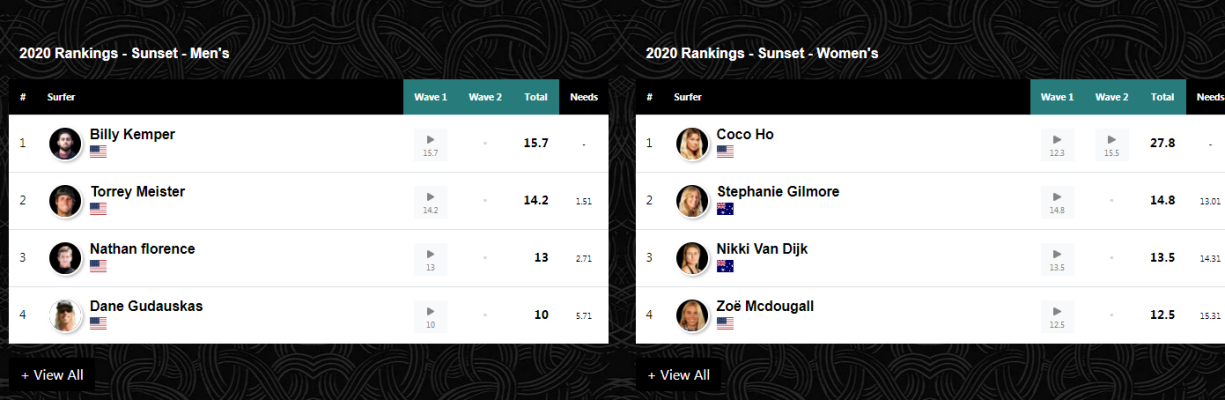Play Coco Ho's Wave 1 video
Viewport: 1225px width, 400px height.
point(1057,145)
